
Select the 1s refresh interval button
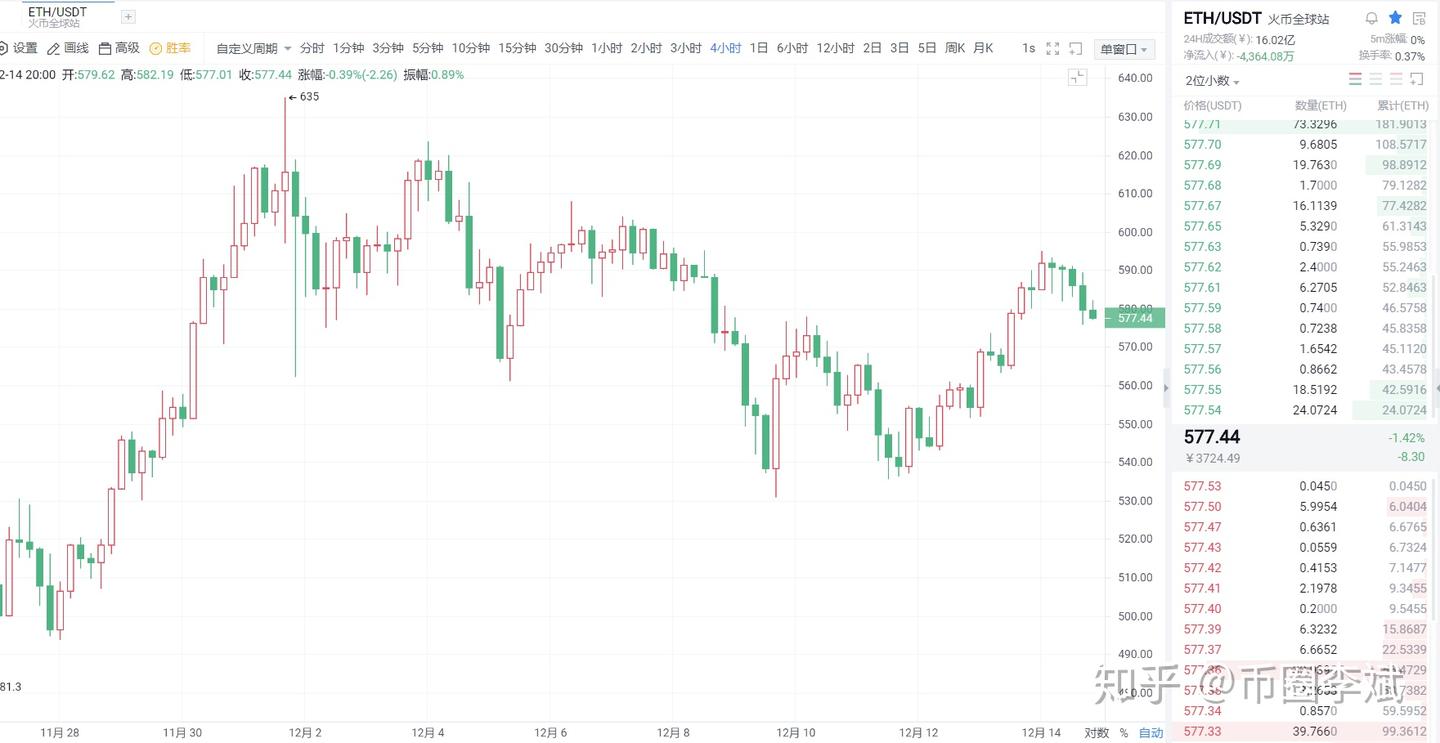coord(1028,48)
